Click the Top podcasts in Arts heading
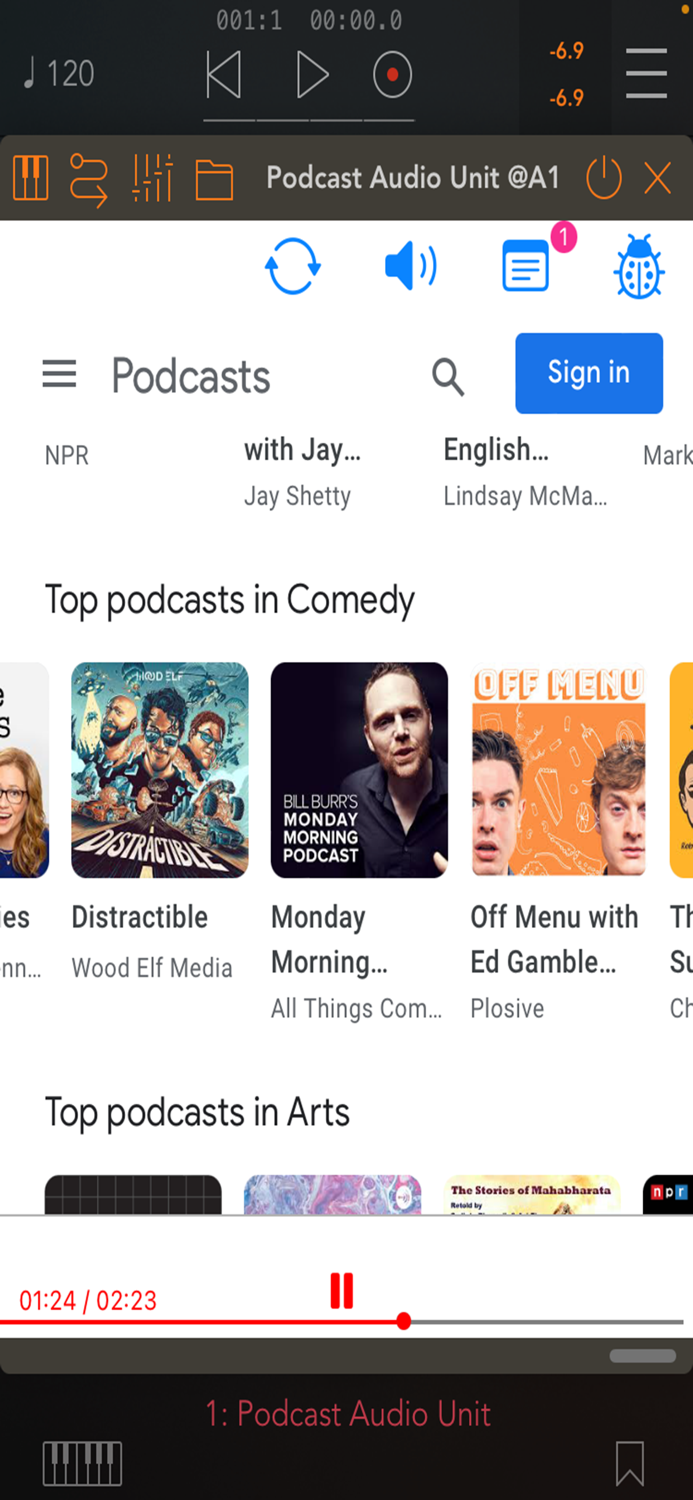This screenshot has width=693, height=1500. [197, 1112]
